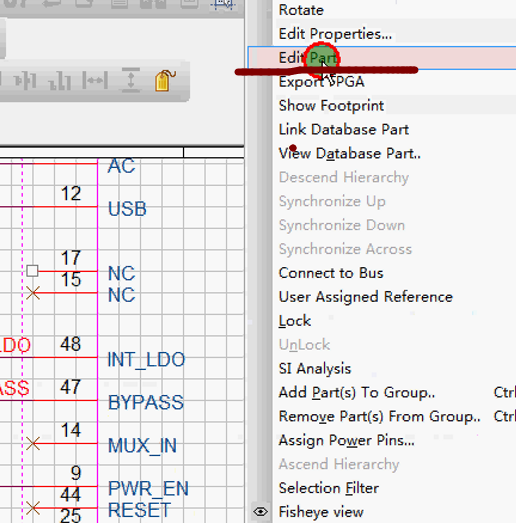Click pin number 15

71,279
